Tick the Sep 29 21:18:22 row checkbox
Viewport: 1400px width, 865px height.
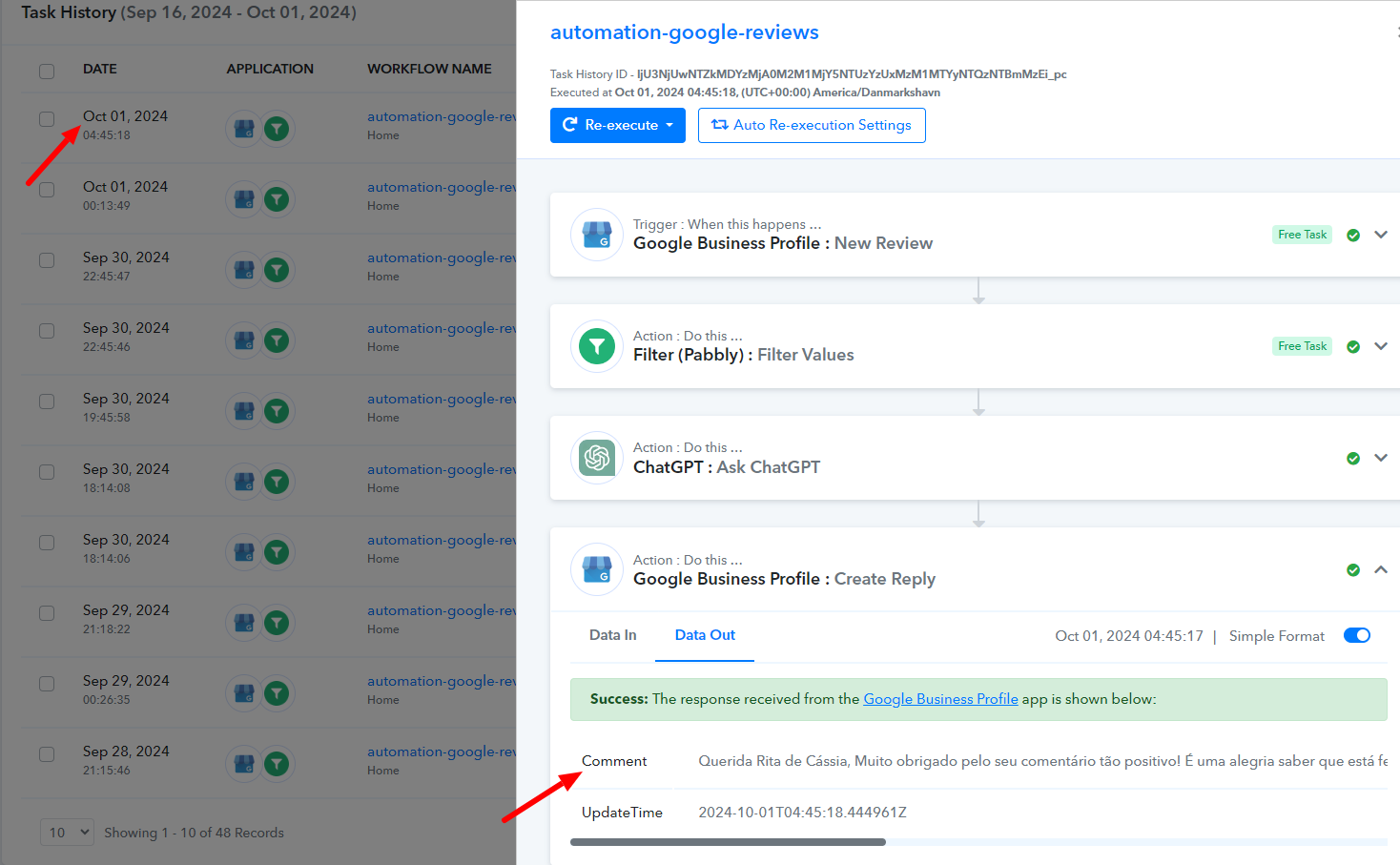click(x=47, y=613)
